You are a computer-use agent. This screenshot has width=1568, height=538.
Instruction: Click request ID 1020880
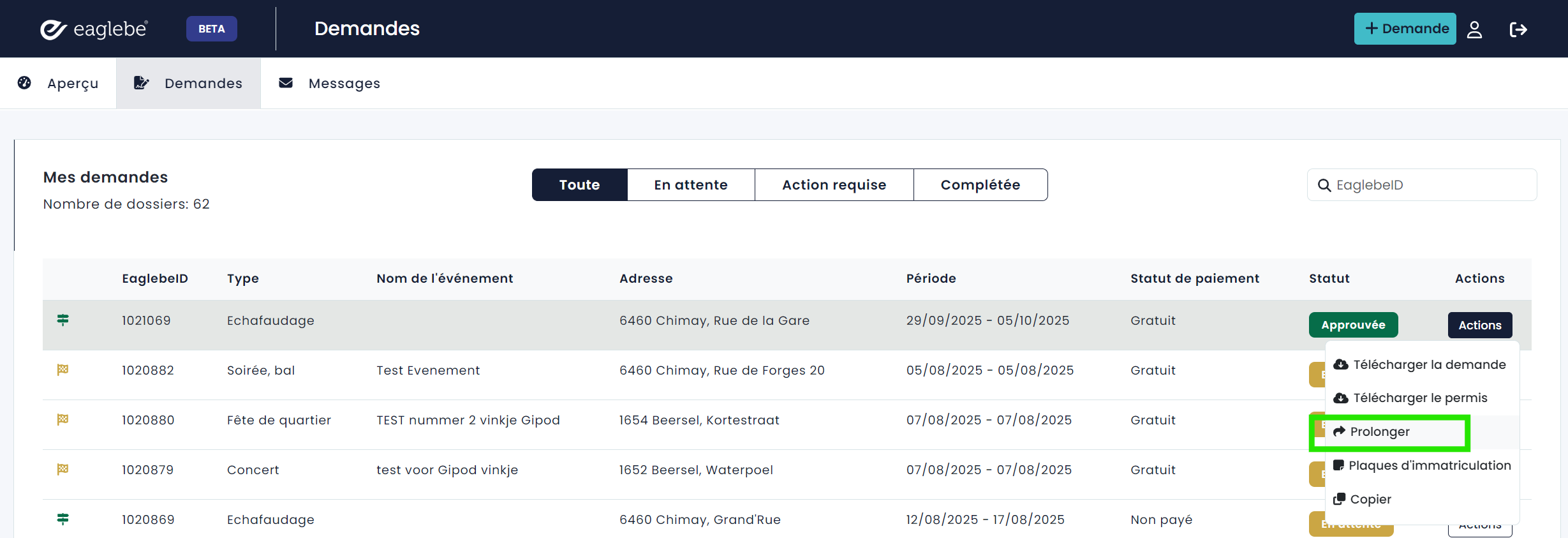pyautogui.click(x=148, y=420)
